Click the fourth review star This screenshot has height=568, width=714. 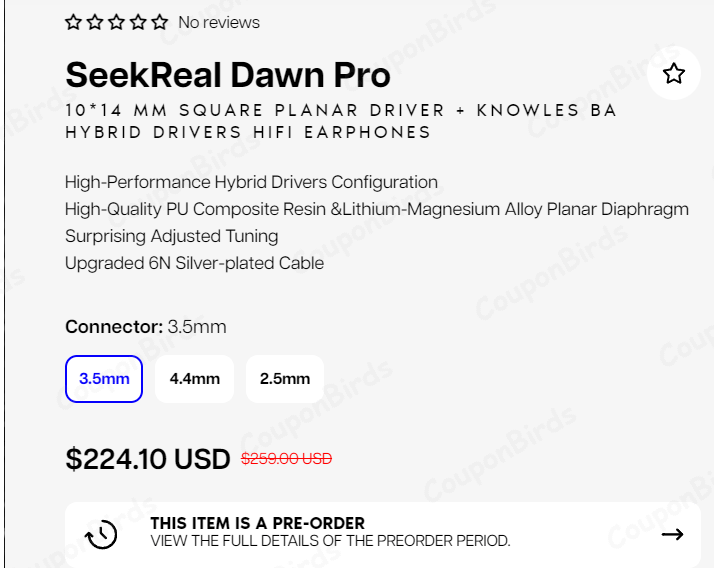(138, 22)
